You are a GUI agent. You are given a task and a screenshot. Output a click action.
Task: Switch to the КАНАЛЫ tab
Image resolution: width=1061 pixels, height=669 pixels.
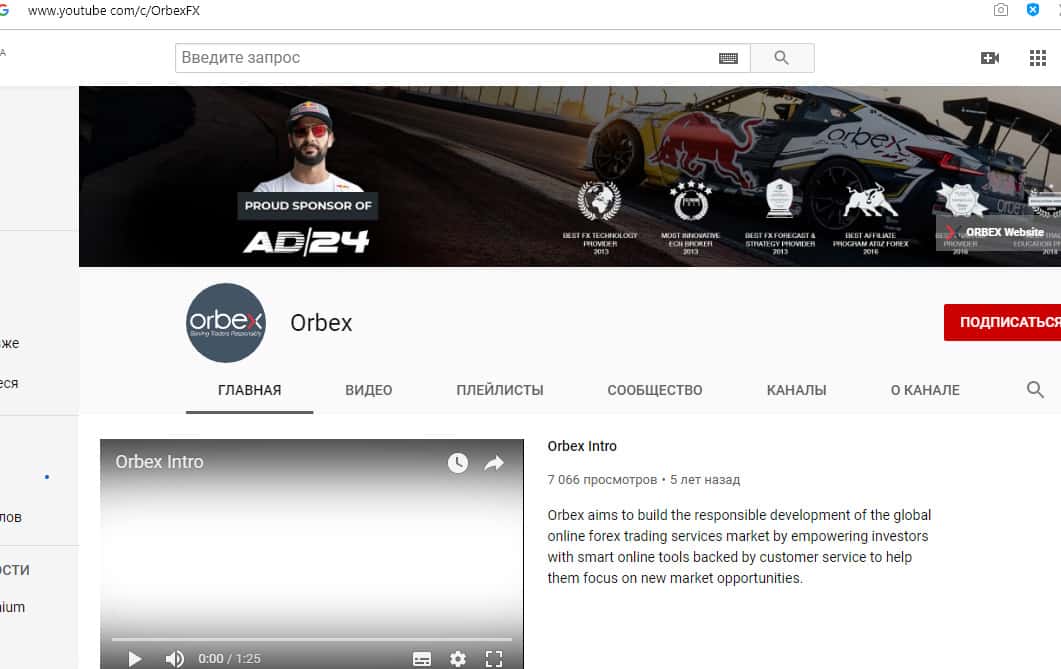click(x=796, y=390)
